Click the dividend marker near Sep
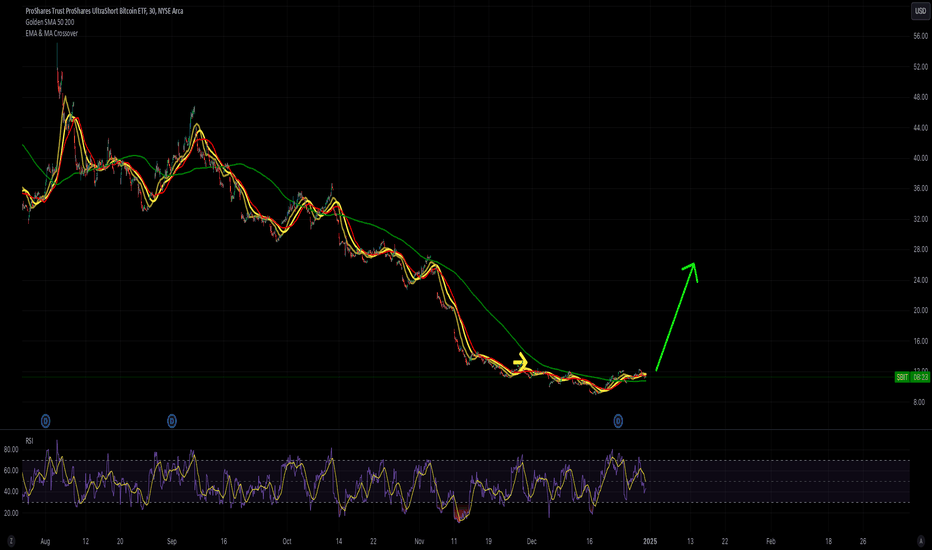This screenshot has height=550, width=932. pyautogui.click(x=172, y=421)
